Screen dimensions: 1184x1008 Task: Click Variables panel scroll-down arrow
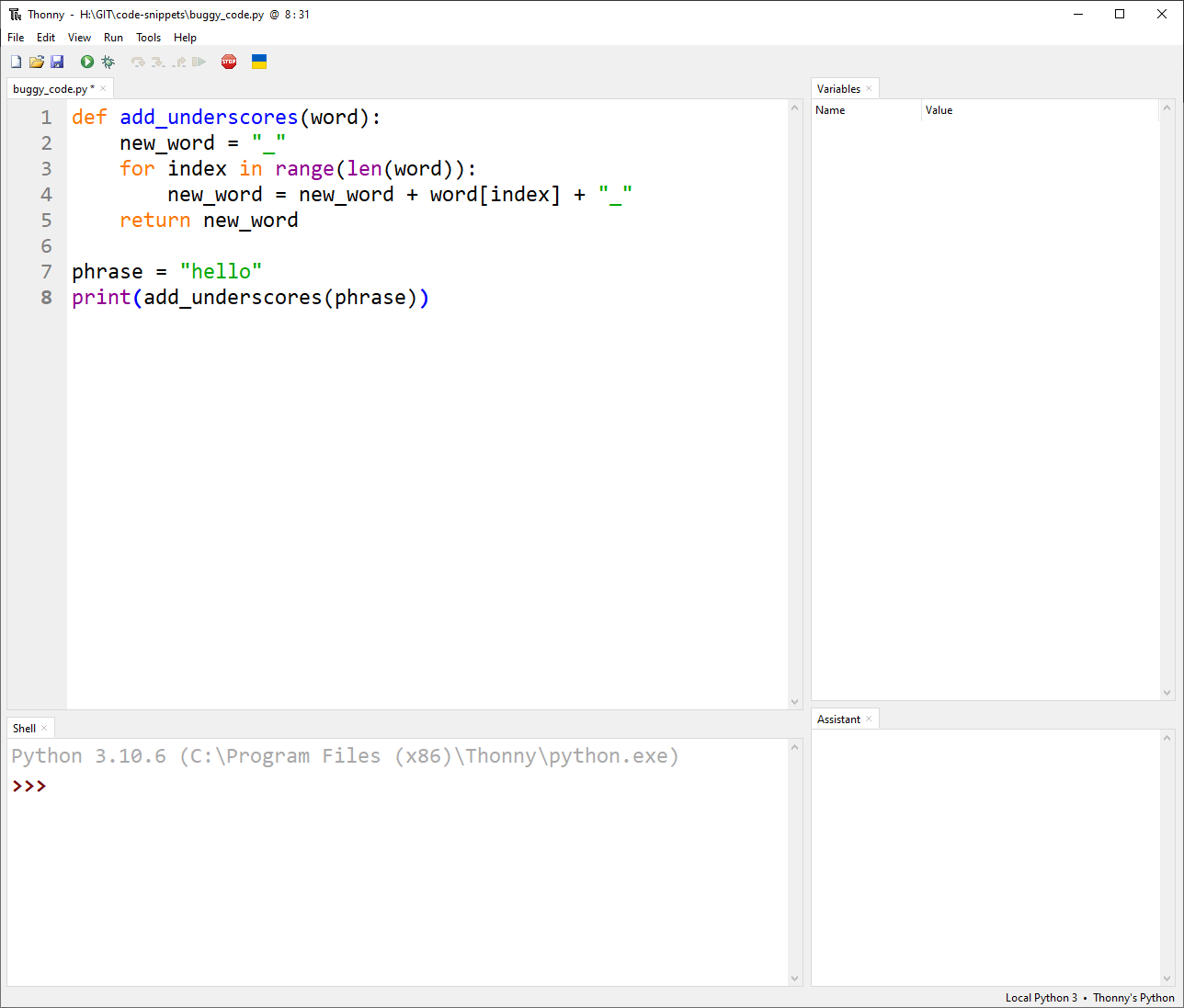(1167, 693)
